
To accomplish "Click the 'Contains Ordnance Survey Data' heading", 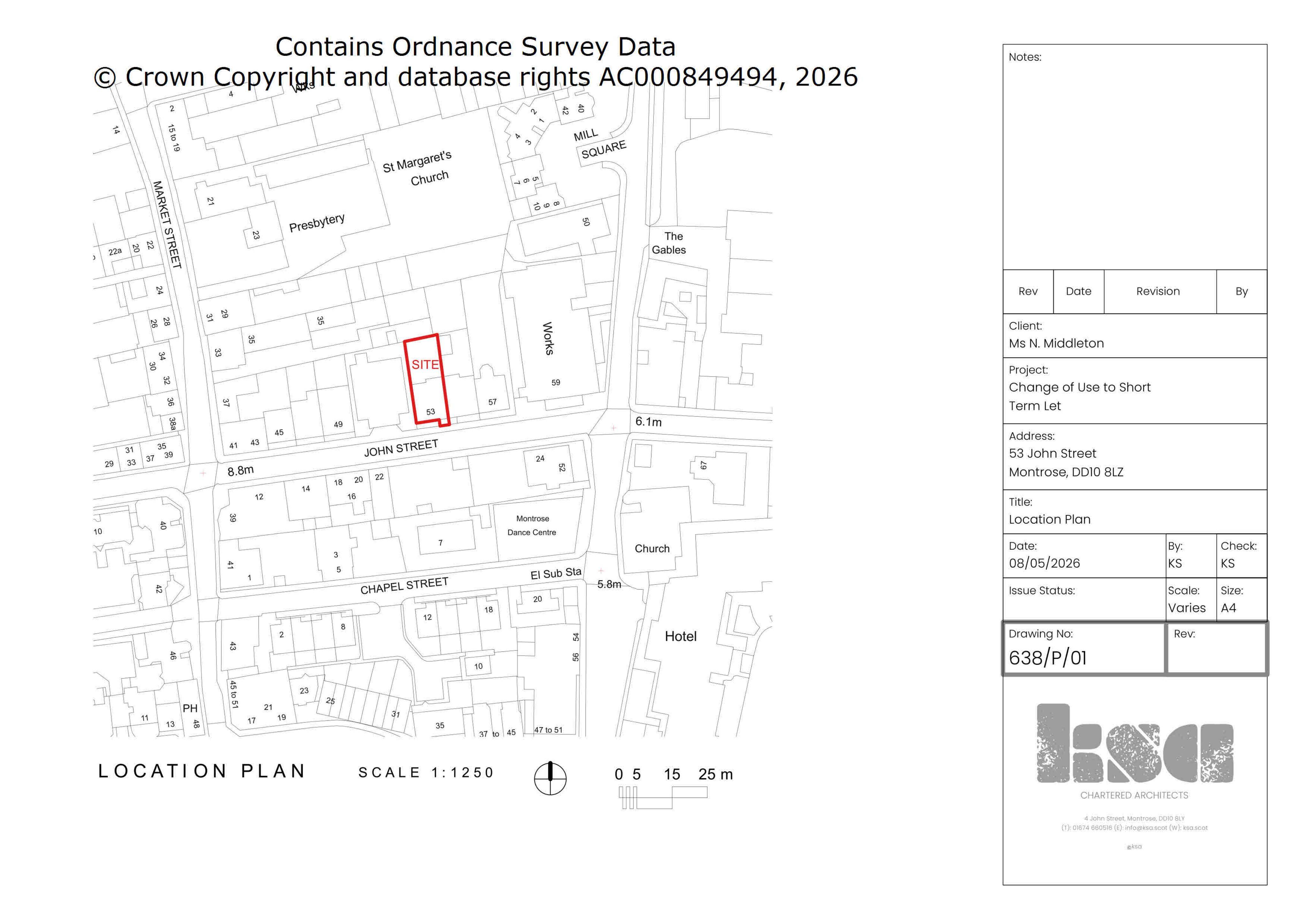I will pyautogui.click(x=476, y=47).
